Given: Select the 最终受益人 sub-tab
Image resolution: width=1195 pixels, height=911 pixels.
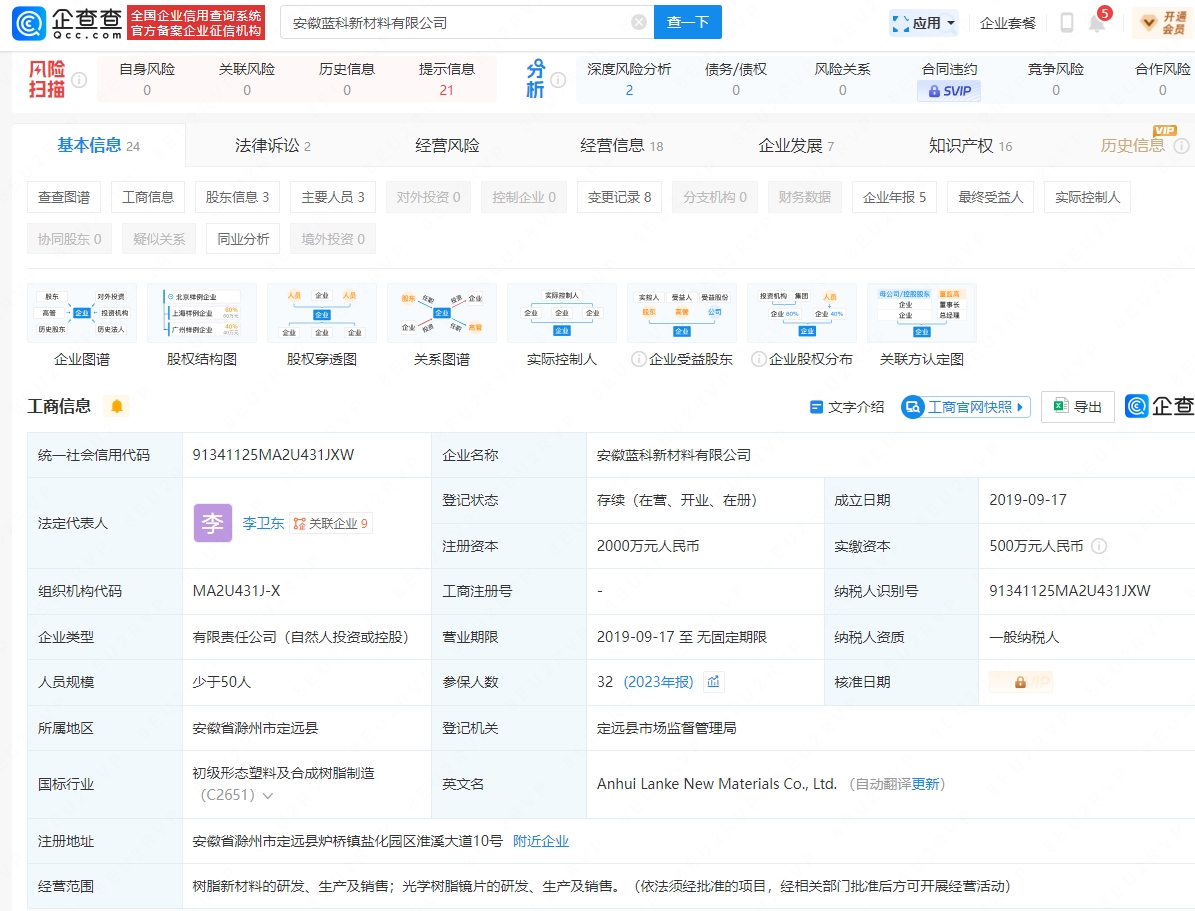Looking at the screenshot, I should (x=990, y=197).
